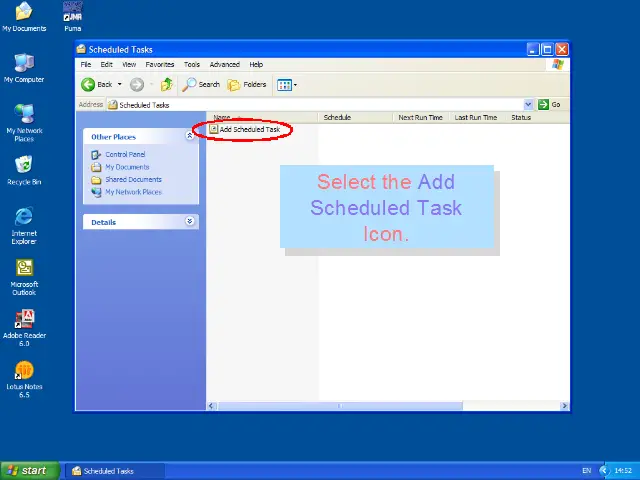Open the Advanced menu
This screenshot has height=480, width=640.
(224, 64)
